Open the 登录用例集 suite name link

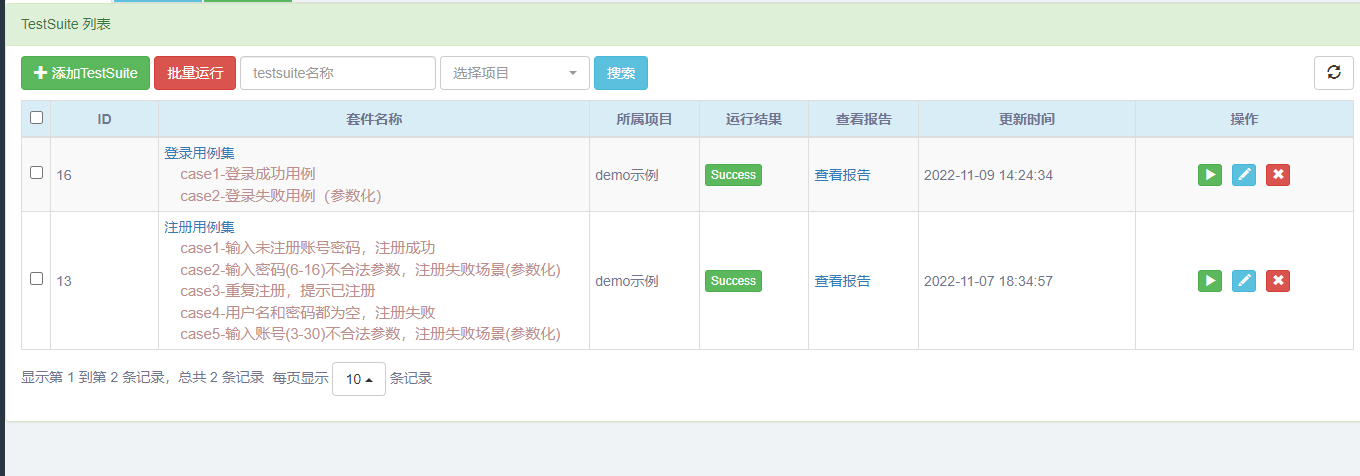(200, 153)
